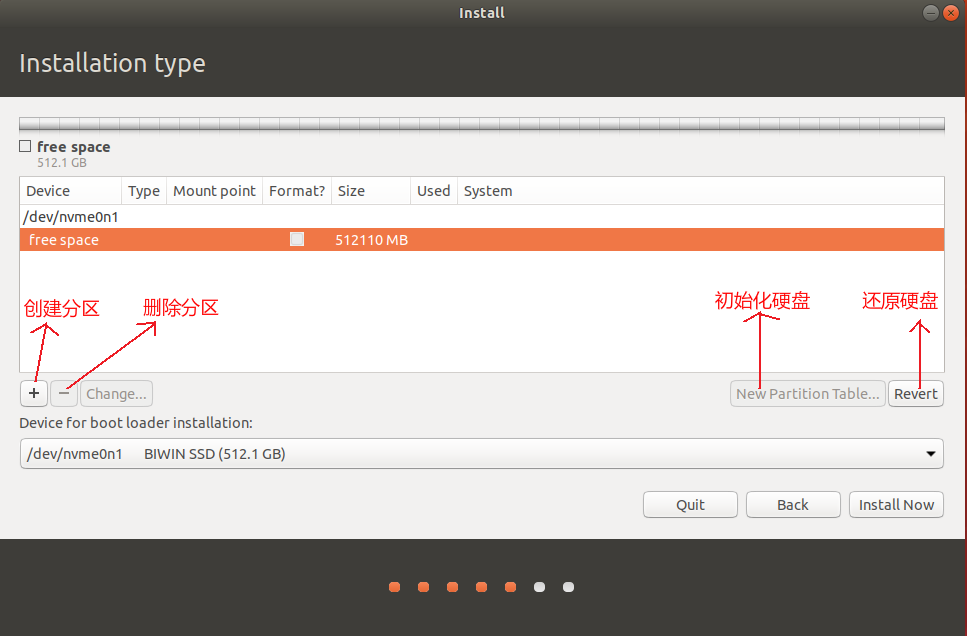
Task: Click the minus button to delete partition
Action: coord(64,394)
